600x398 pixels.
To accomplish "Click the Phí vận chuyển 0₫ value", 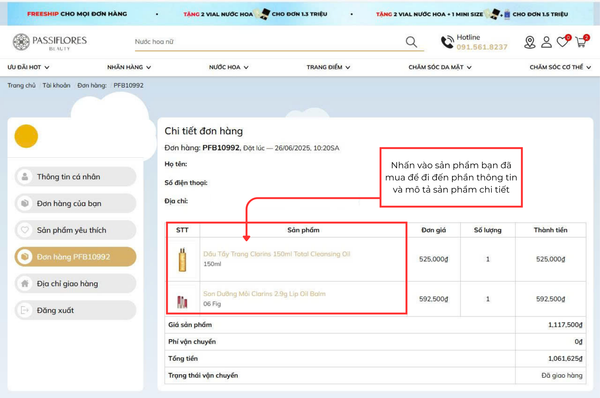I will (x=579, y=342).
